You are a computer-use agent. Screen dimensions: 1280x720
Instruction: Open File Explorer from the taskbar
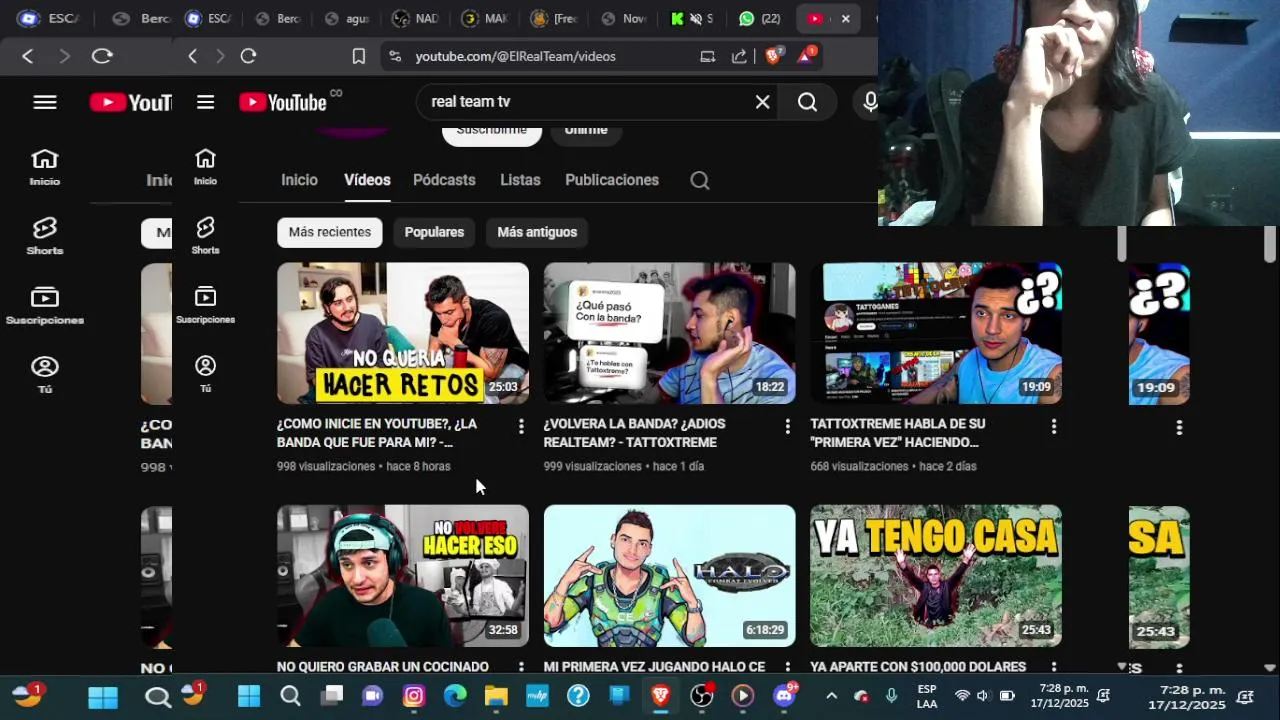point(496,696)
